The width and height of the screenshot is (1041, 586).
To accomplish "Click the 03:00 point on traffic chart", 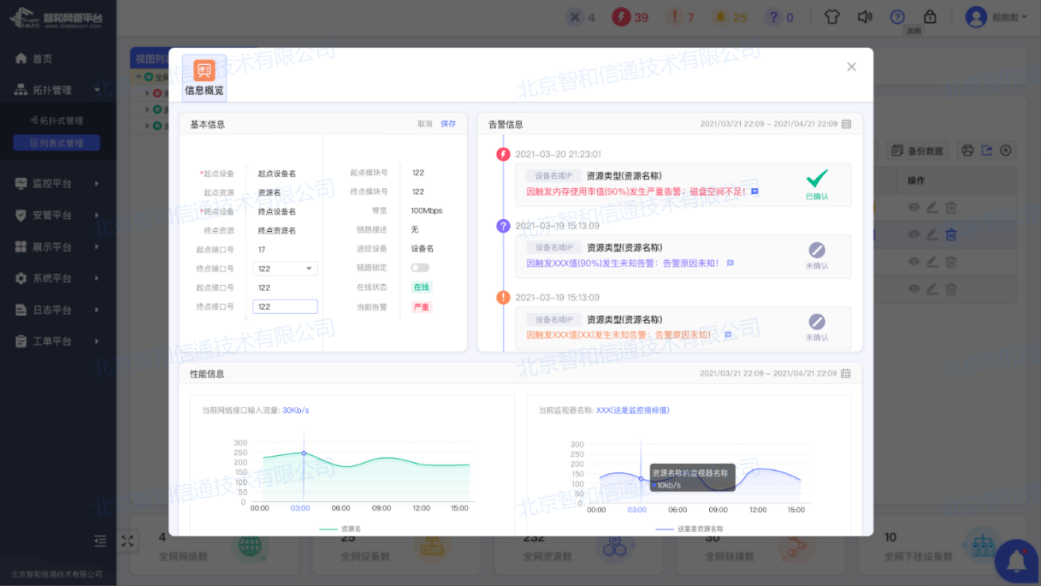I will (303, 453).
